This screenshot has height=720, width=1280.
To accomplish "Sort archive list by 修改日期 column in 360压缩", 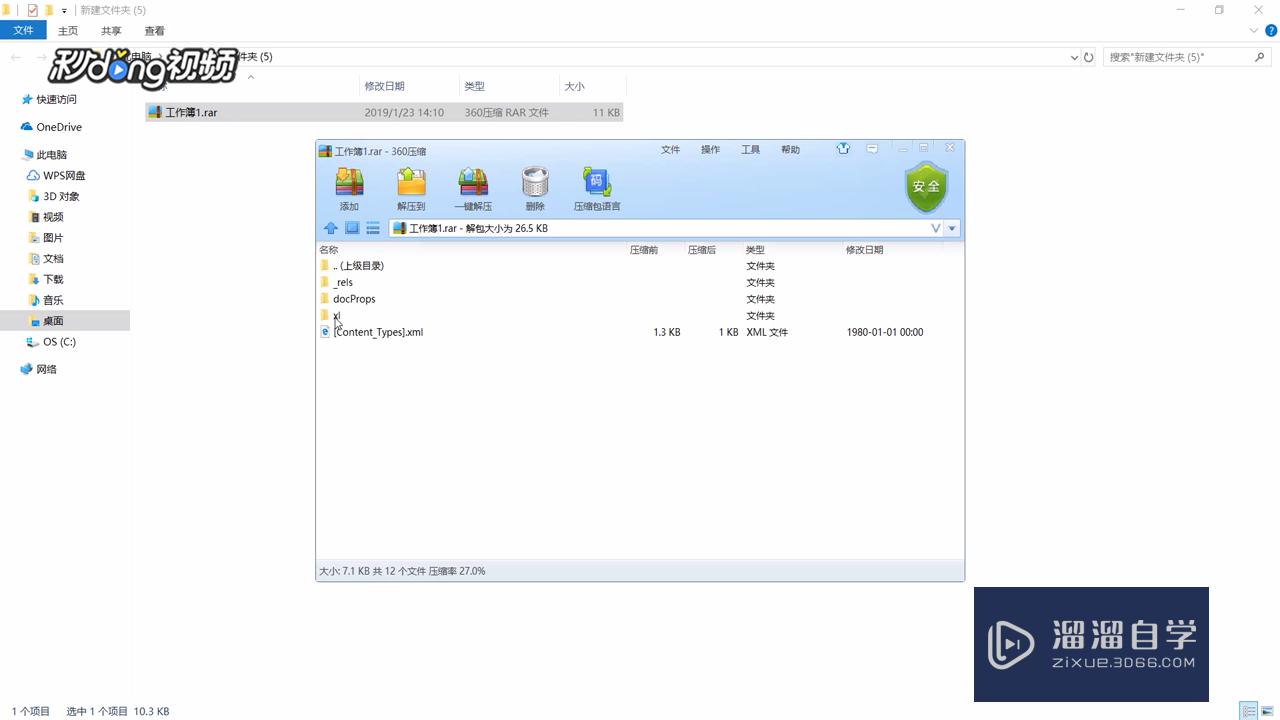I will [x=865, y=250].
